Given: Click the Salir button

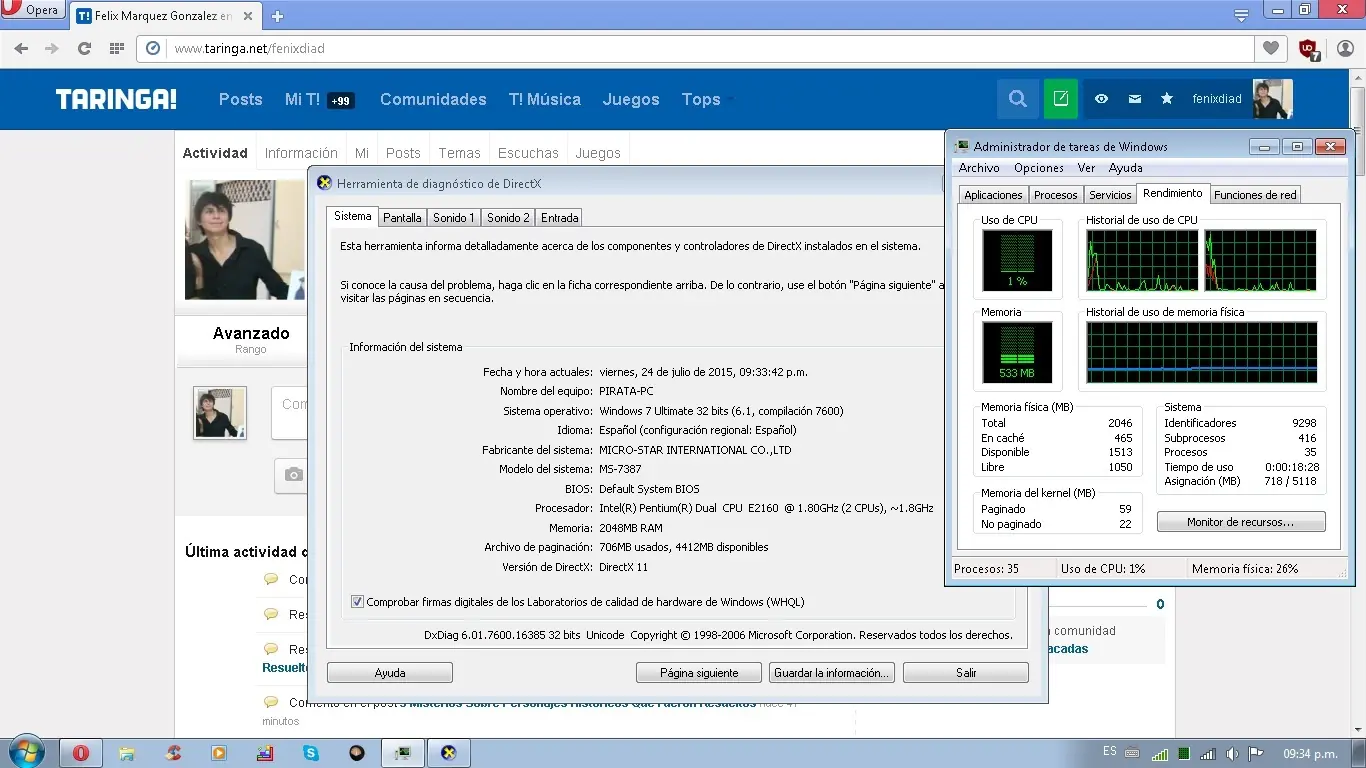Looking at the screenshot, I should 966,673.
